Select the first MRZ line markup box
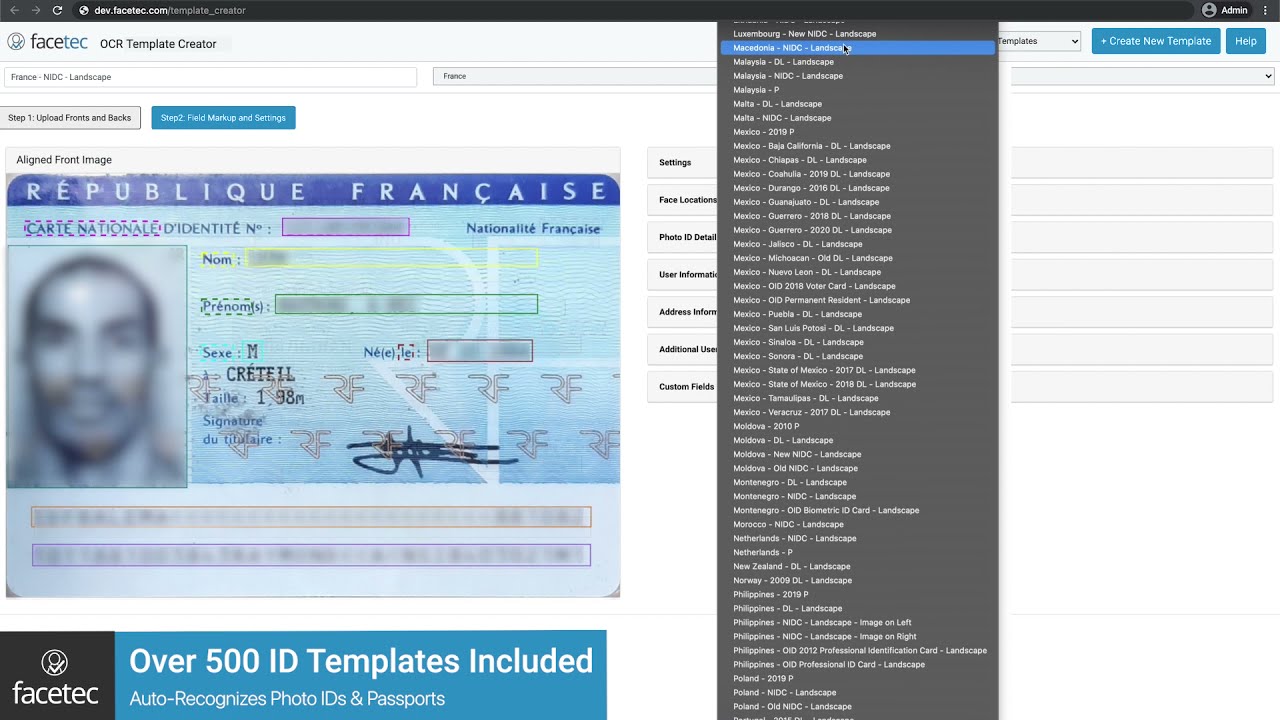The image size is (1280, 720). pos(311,517)
